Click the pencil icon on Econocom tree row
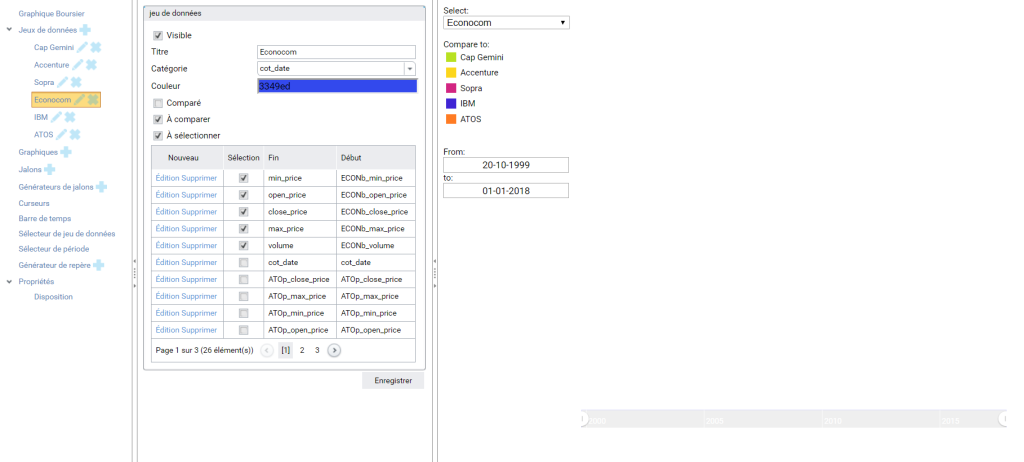This screenshot has width=1024, height=462. pyautogui.click(x=79, y=100)
